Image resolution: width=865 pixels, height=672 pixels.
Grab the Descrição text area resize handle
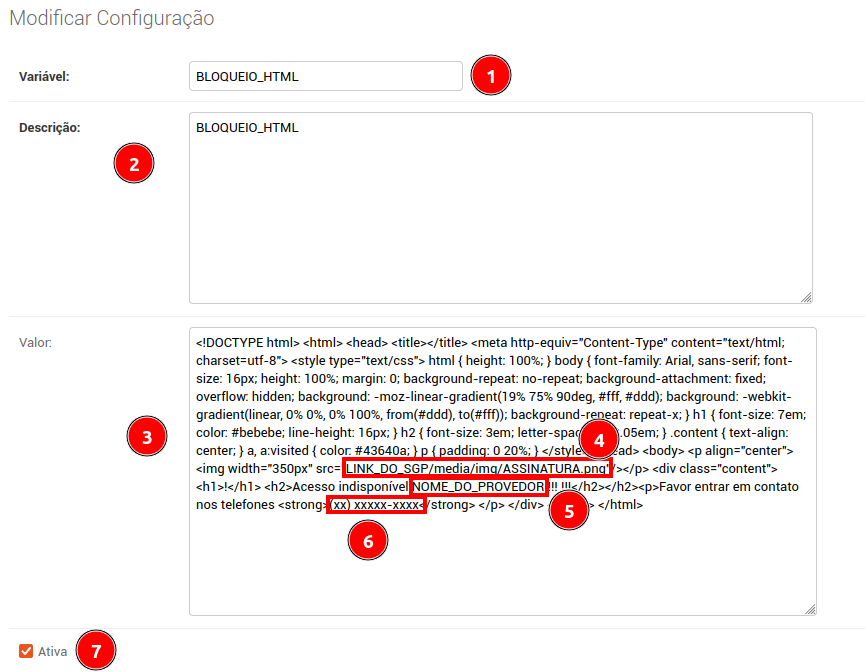tap(806, 296)
